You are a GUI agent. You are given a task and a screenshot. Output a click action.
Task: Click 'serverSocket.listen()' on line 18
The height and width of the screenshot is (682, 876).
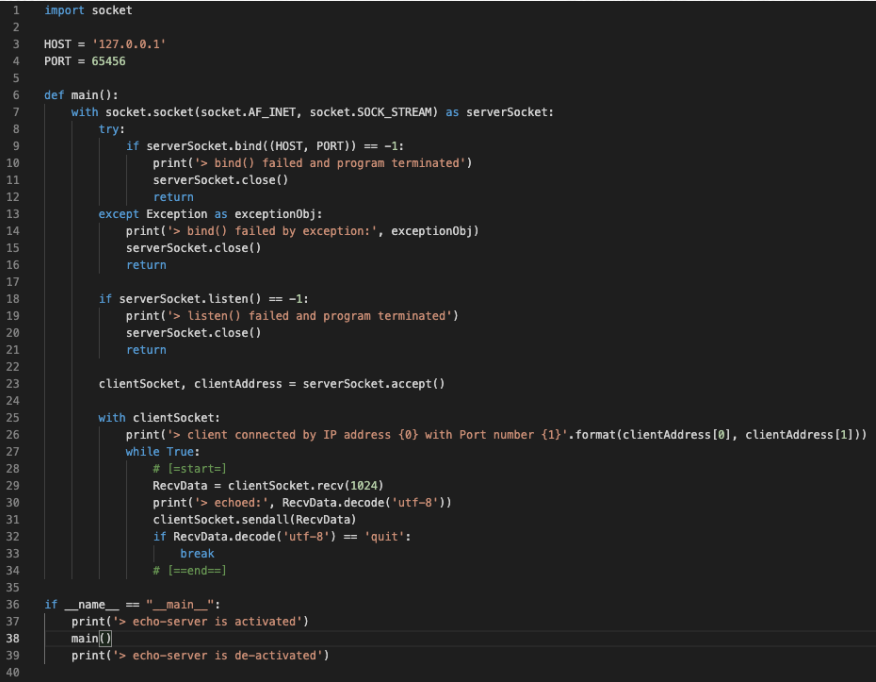pos(190,299)
